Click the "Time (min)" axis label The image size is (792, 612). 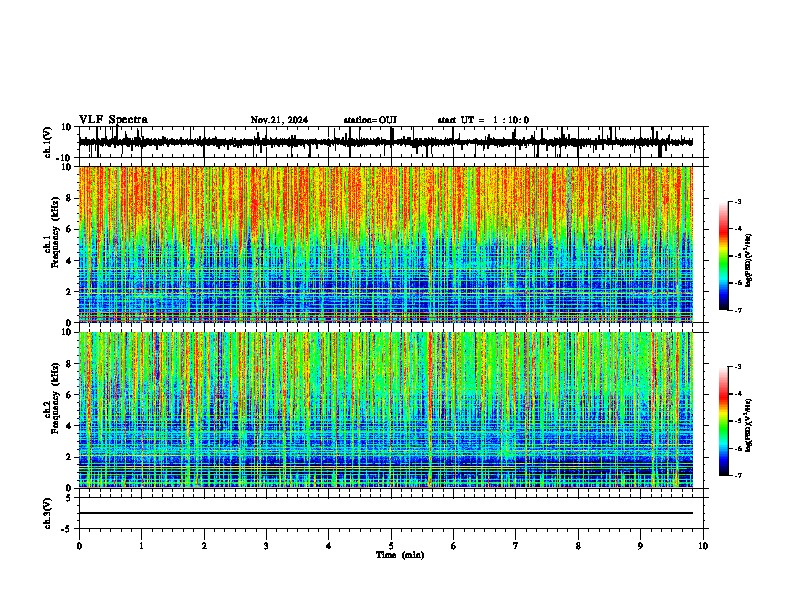[x=400, y=555]
